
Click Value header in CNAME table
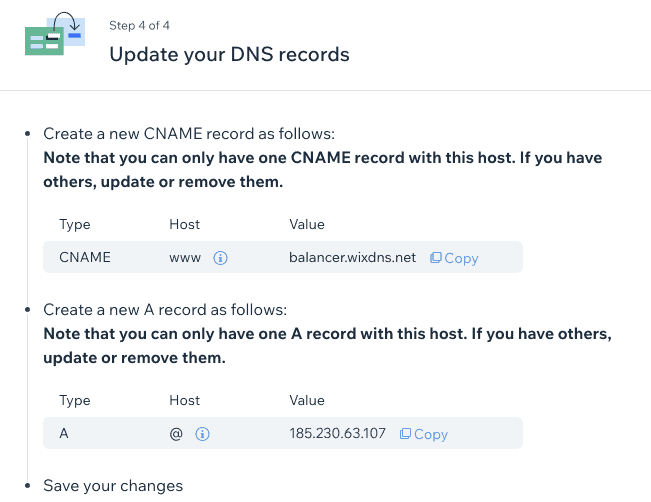pos(307,224)
